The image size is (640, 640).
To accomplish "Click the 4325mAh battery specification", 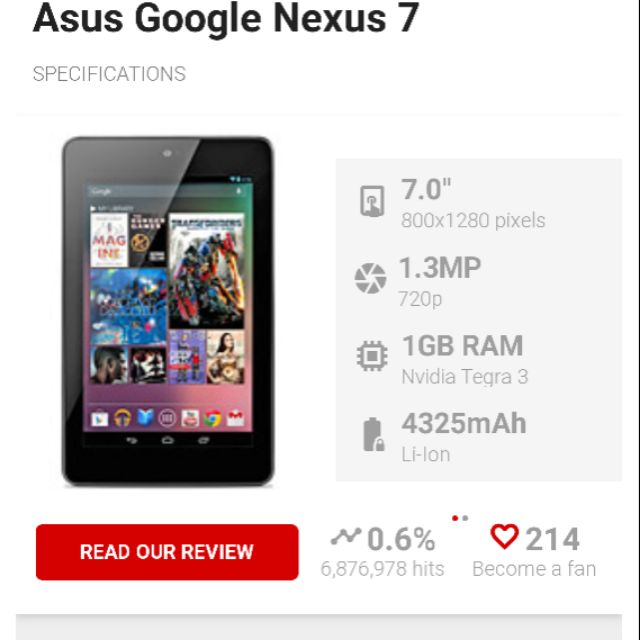I will tap(464, 423).
